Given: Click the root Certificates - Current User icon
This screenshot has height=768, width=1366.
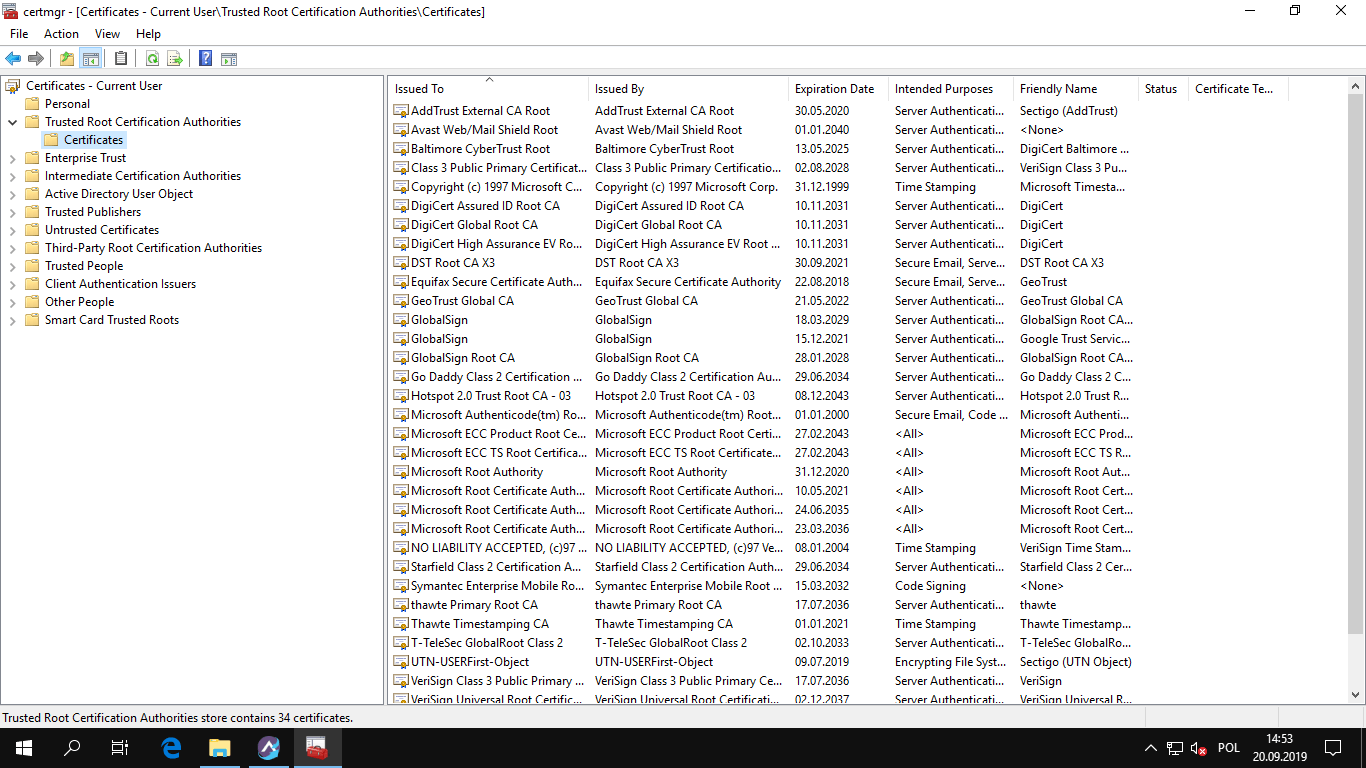Looking at the screenshot, I should (13, 86).
